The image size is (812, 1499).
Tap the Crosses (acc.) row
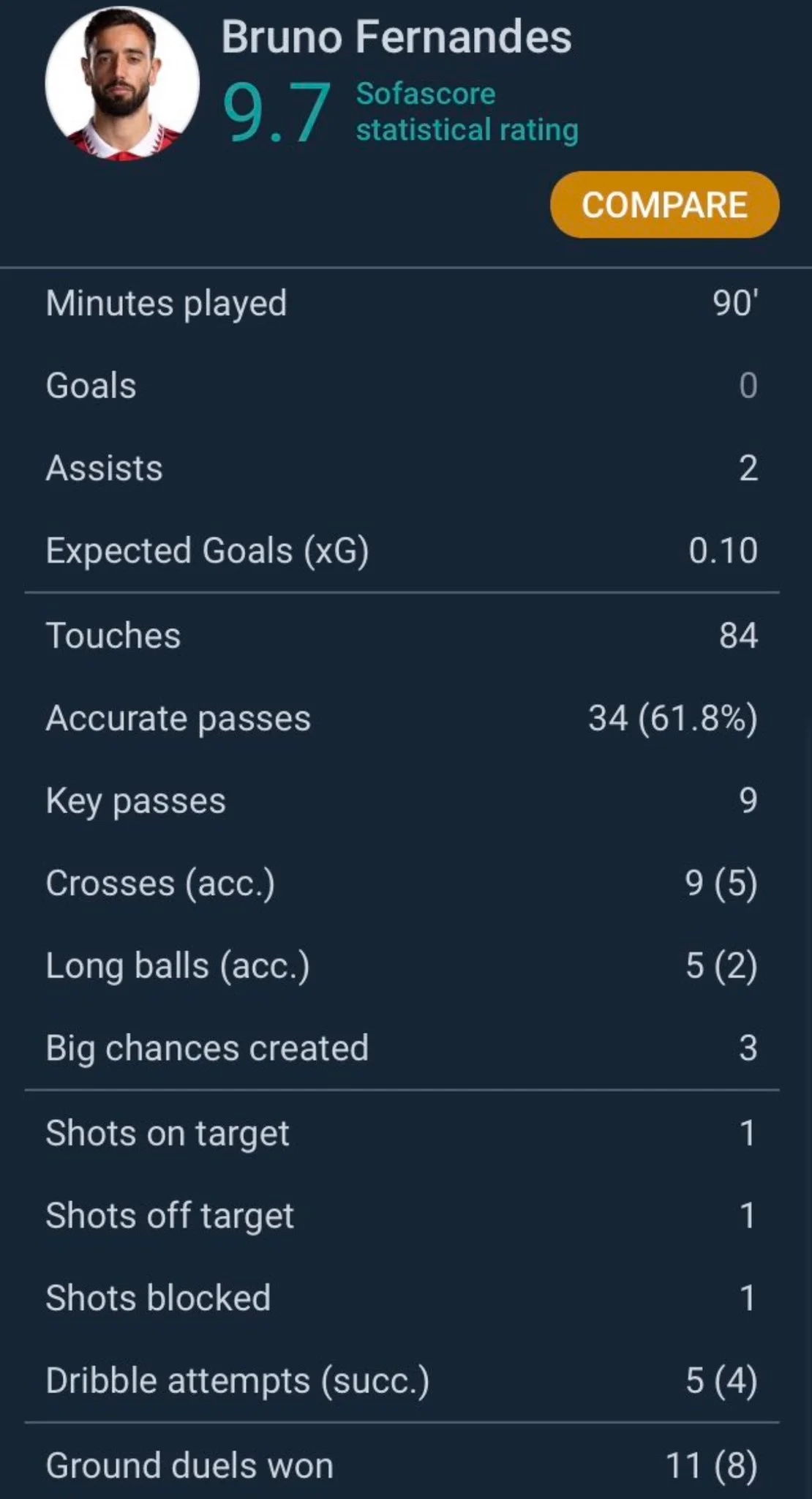402,883
